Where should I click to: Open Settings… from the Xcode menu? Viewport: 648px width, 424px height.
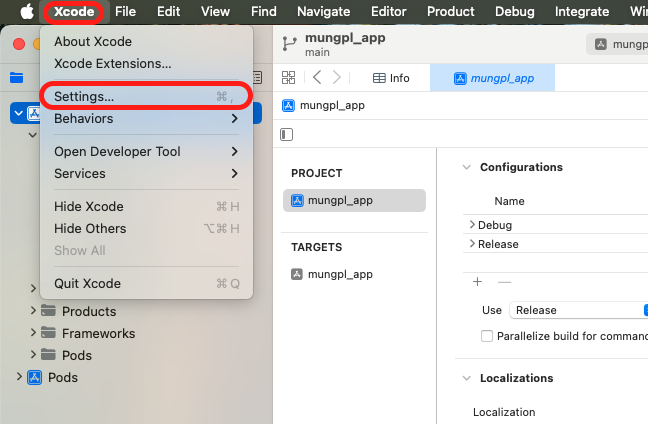tap(146, 96)
